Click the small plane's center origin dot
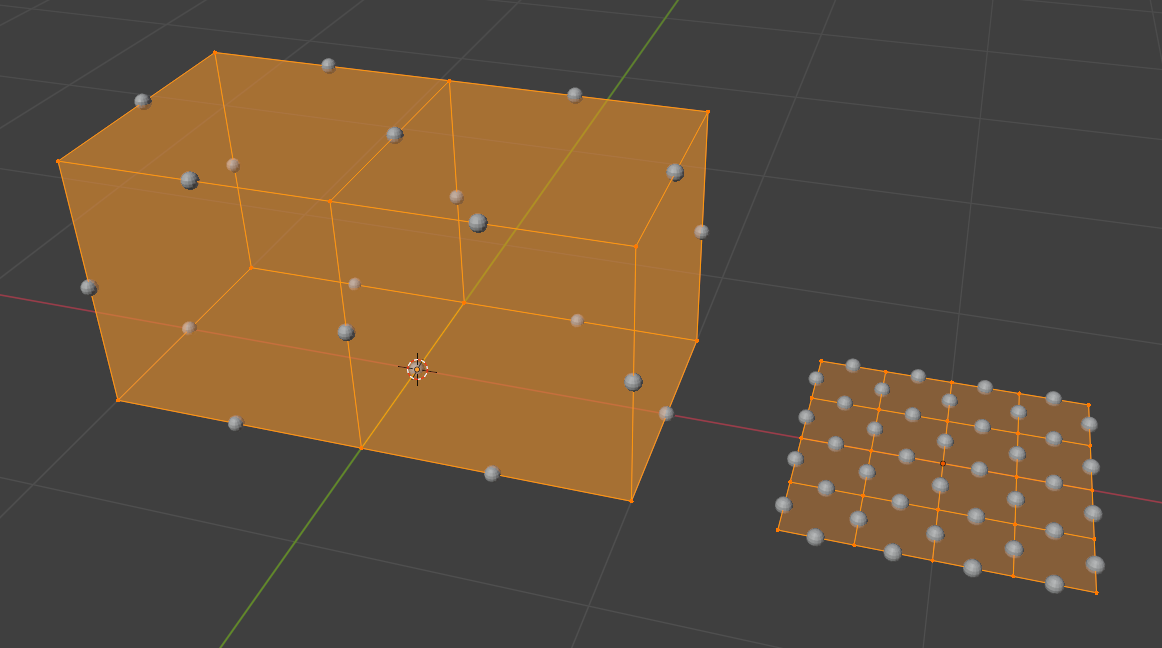This screenshot has height=648, width=1162. point(942,463)
